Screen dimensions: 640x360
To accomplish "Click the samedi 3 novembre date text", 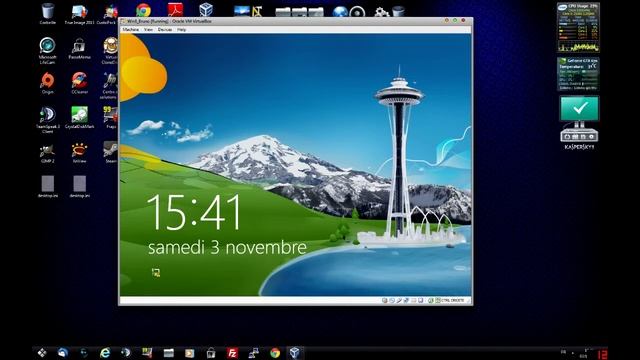I will 227,247.
